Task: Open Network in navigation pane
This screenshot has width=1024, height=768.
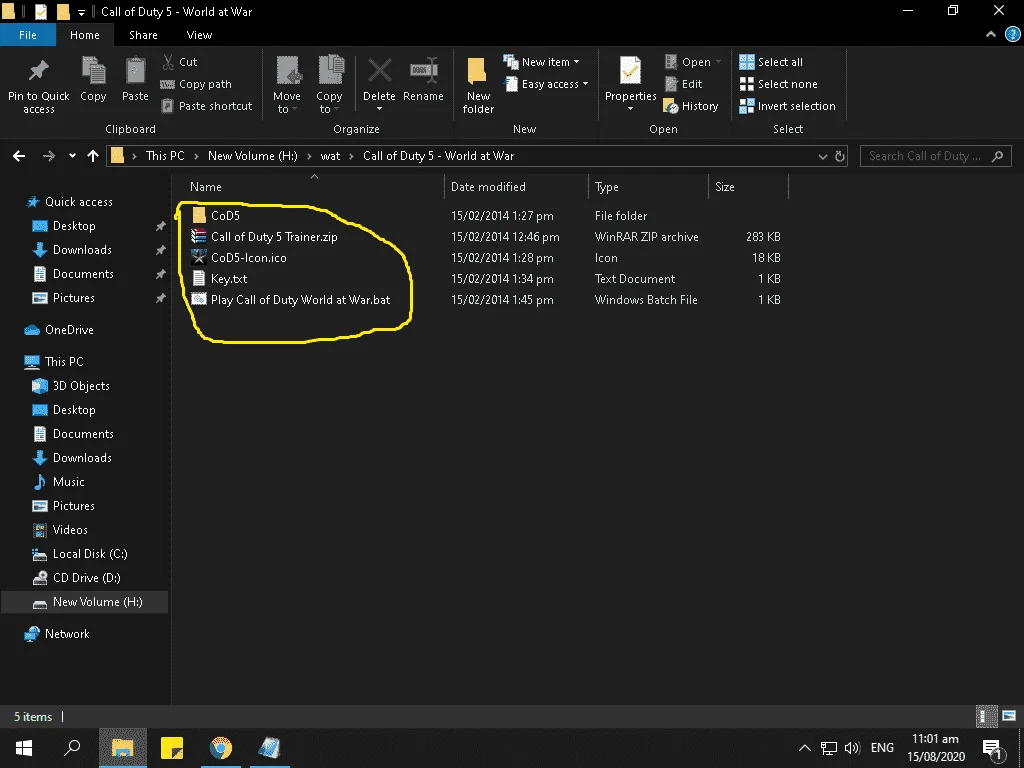Action: pos(67,634)
